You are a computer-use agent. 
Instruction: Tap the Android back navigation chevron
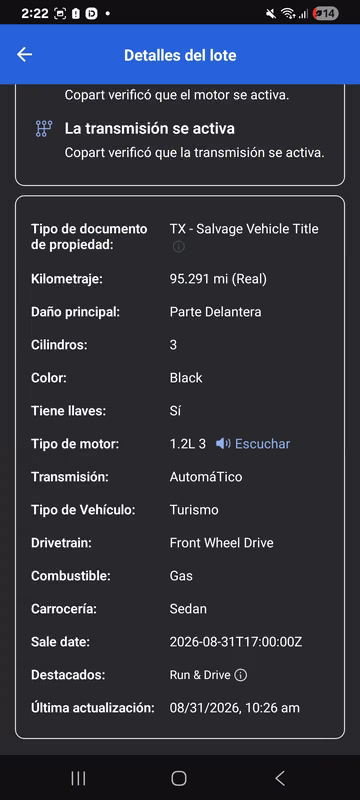[x=279, y=778]
